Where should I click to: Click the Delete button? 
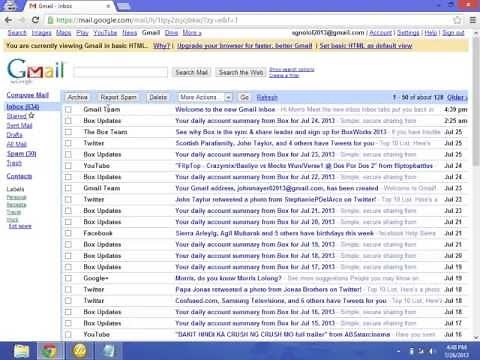[x=158, y=97]
